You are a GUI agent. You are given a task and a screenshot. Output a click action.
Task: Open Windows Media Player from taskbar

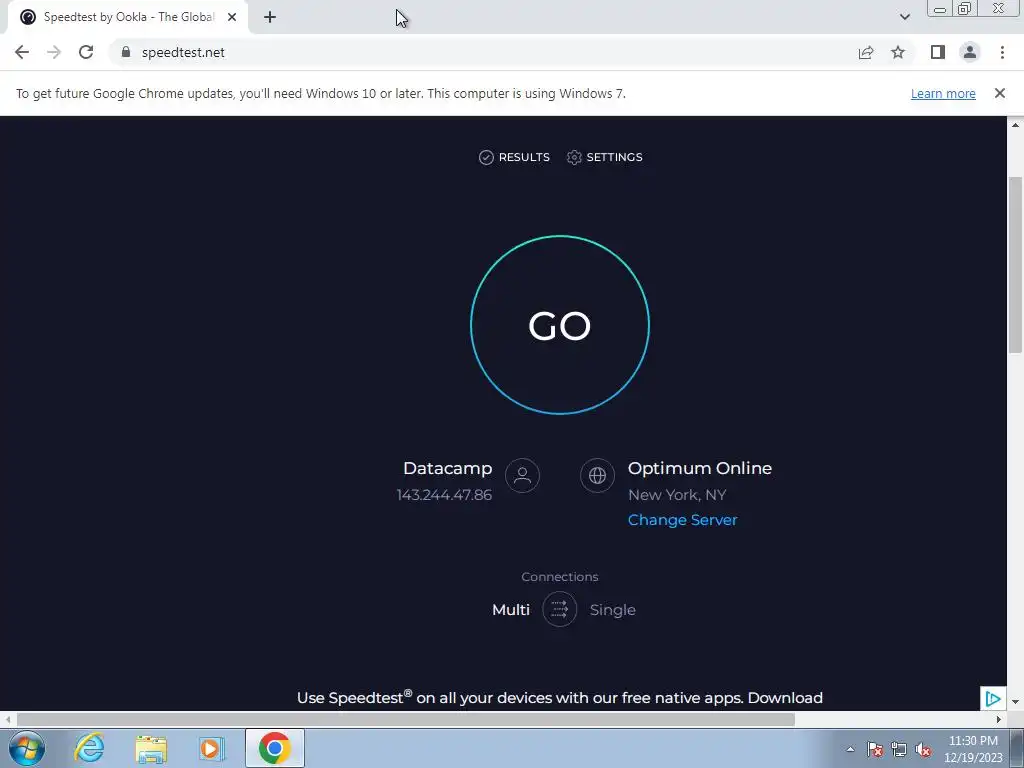point(212,748)
